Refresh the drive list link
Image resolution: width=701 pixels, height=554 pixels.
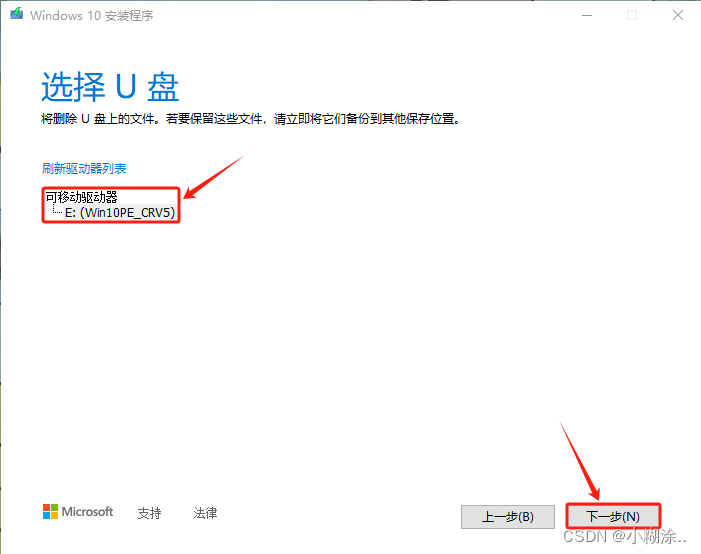pyautogui.click(x=84, y=169)
